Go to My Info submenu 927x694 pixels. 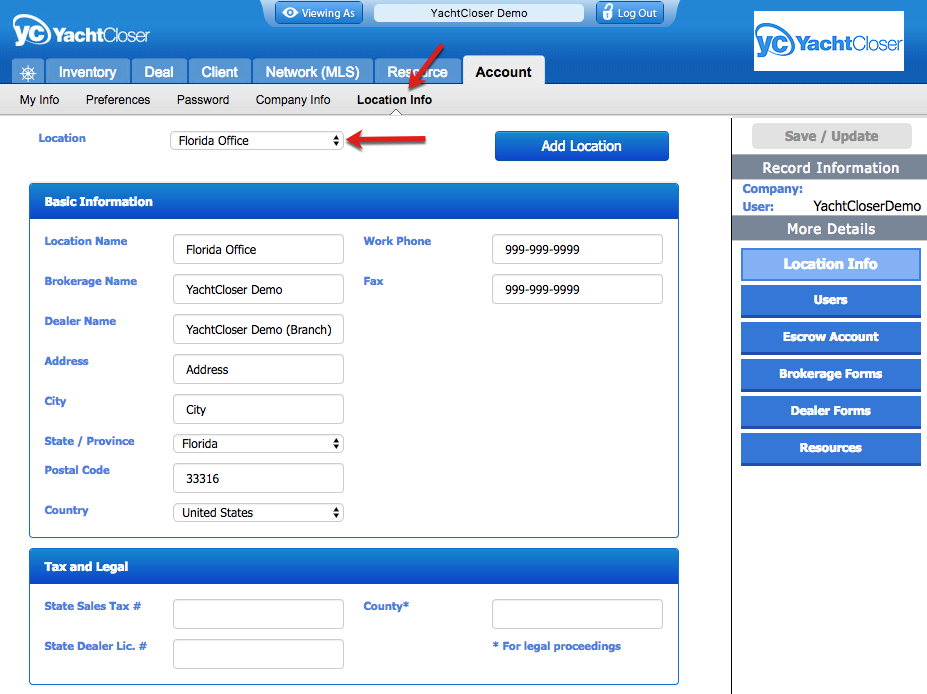coord(39,99)
